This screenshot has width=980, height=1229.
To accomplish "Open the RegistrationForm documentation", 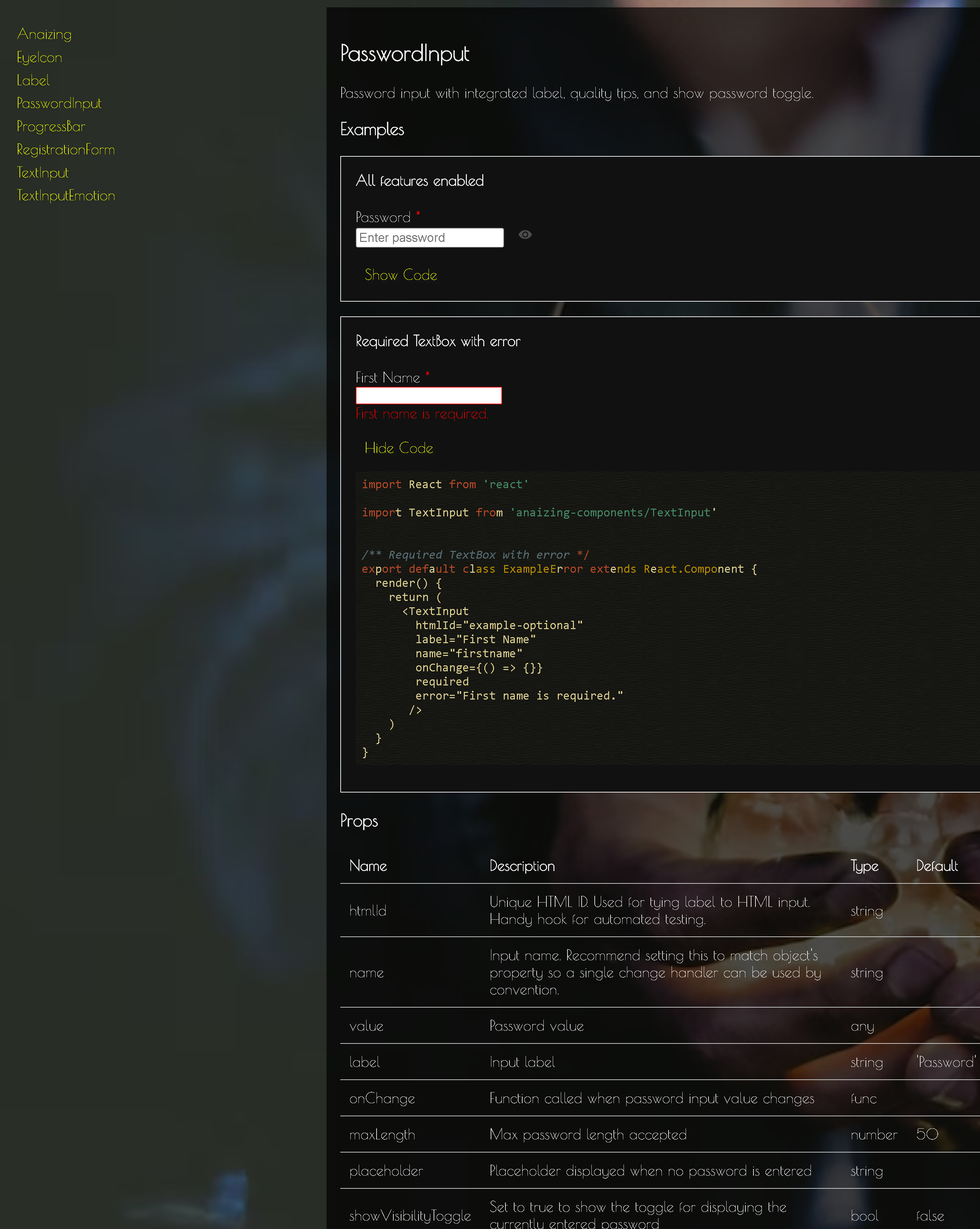I will pos(65,149).
